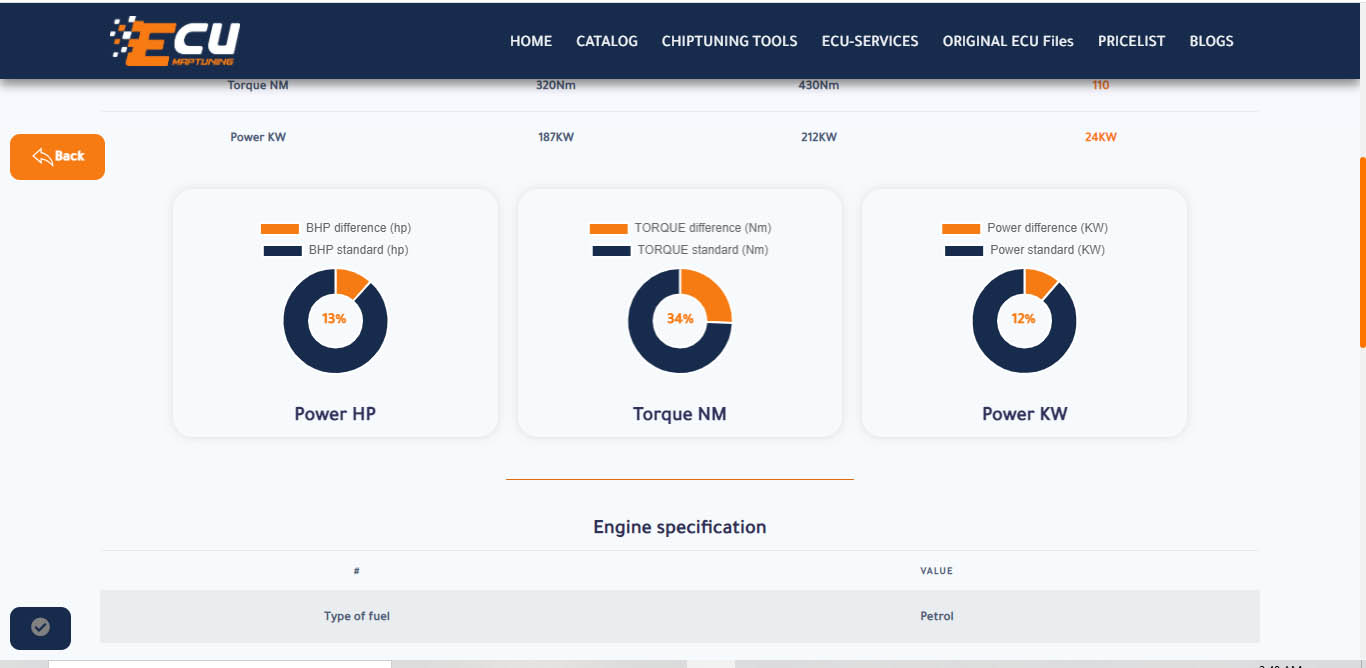Open CHIPTUNING TOOLS in the navigation

point(729,41)
